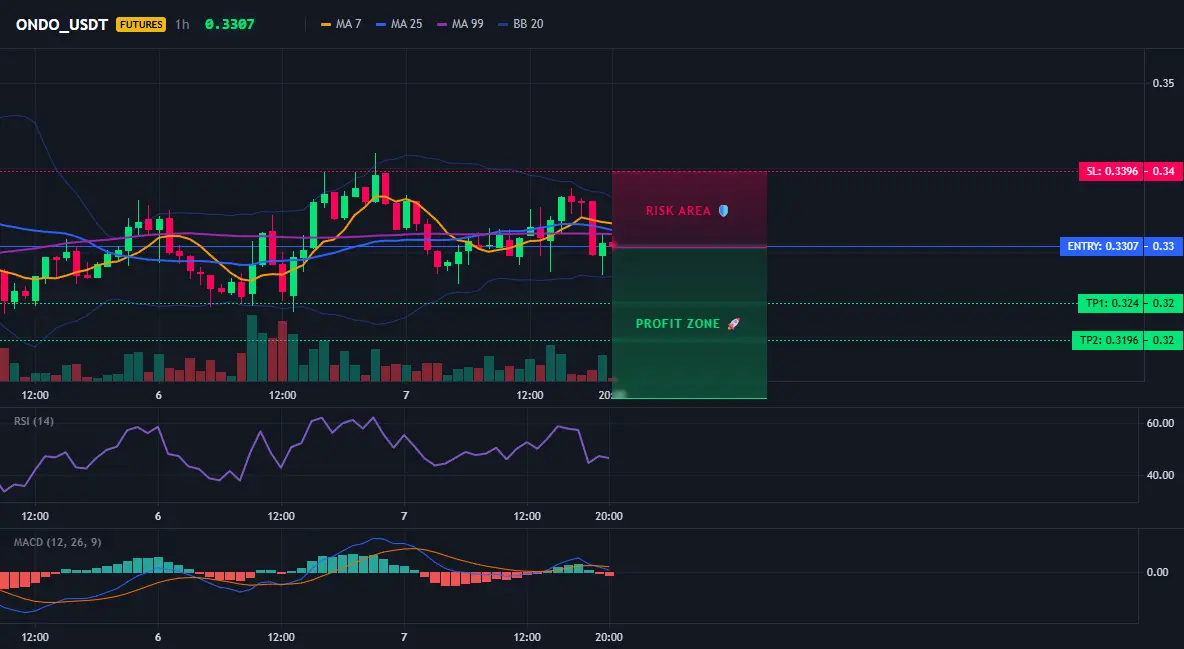Viewport: 1184px width, 649px height.
Task: Click the rocket icon beside PROFIT ZONE
Action: coord(733,323)
